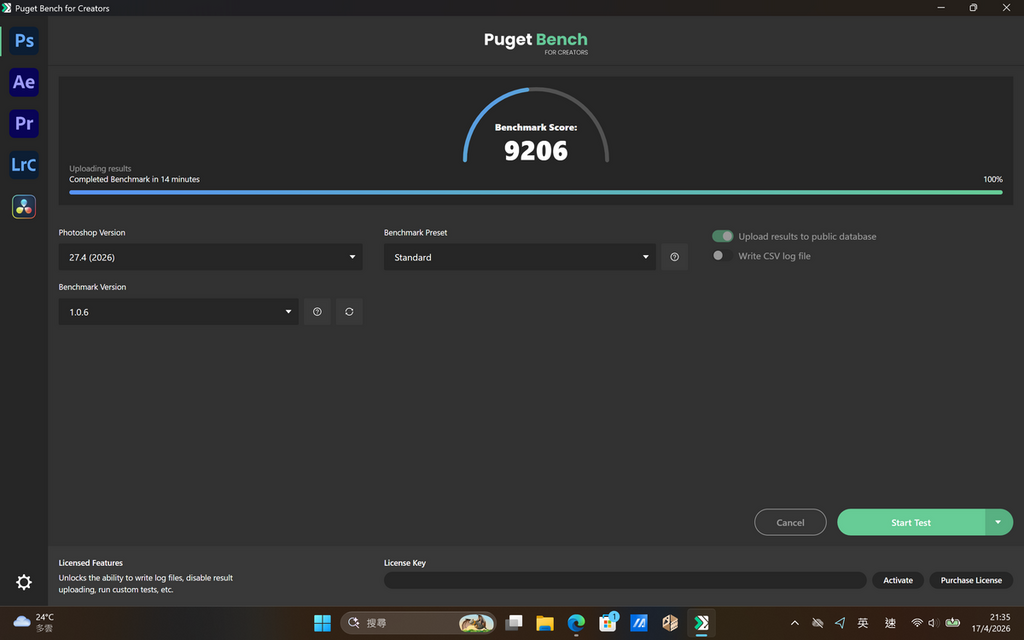Image resolution: width=1024 pixels, height=640 pixels.
Task: Open the Premiere Pro benchmark section
Action: point(24,123)
